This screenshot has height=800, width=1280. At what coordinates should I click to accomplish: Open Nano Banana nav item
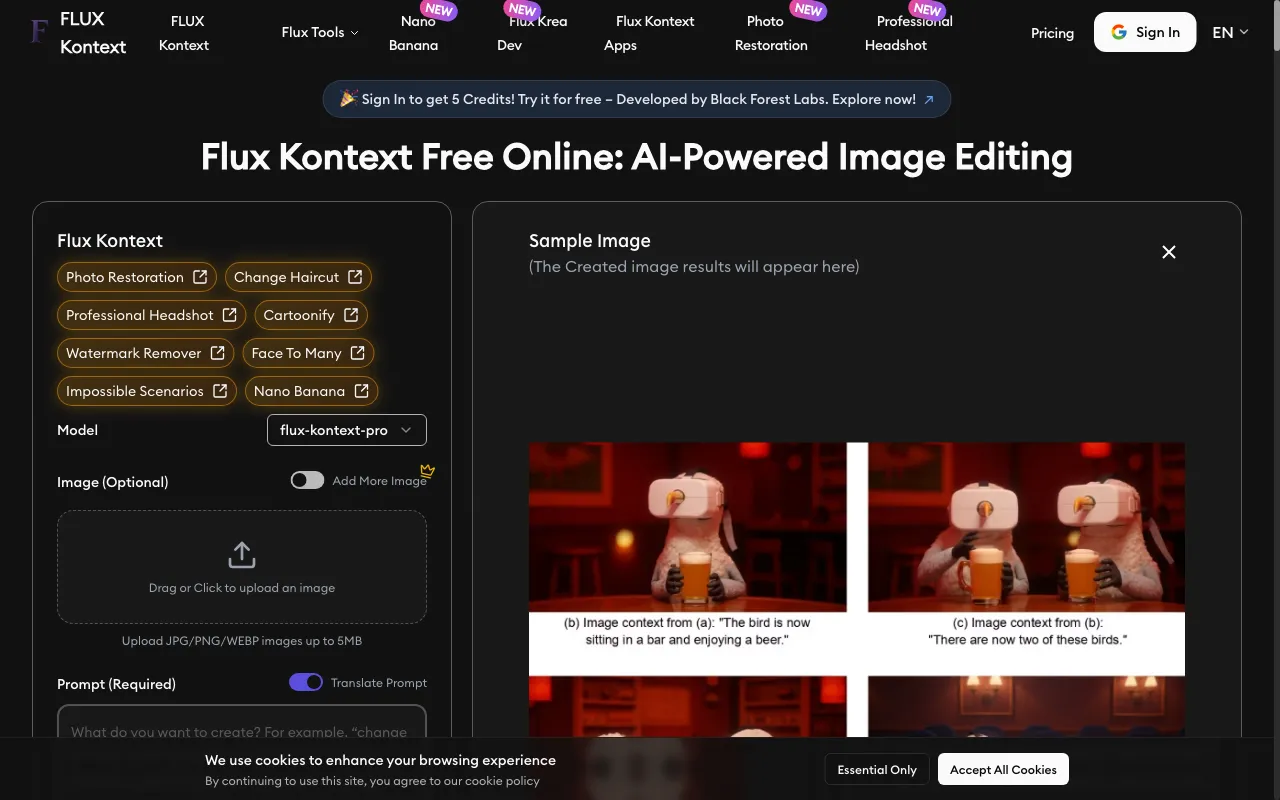click(413, 33)
